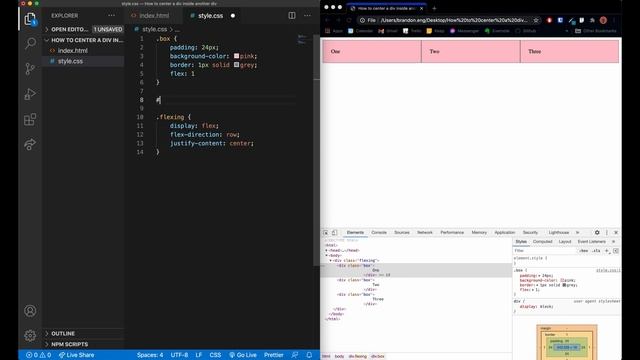Open the Live Share view icon
This screenshot has width=640, height=360.
click(x=30, y=144)
